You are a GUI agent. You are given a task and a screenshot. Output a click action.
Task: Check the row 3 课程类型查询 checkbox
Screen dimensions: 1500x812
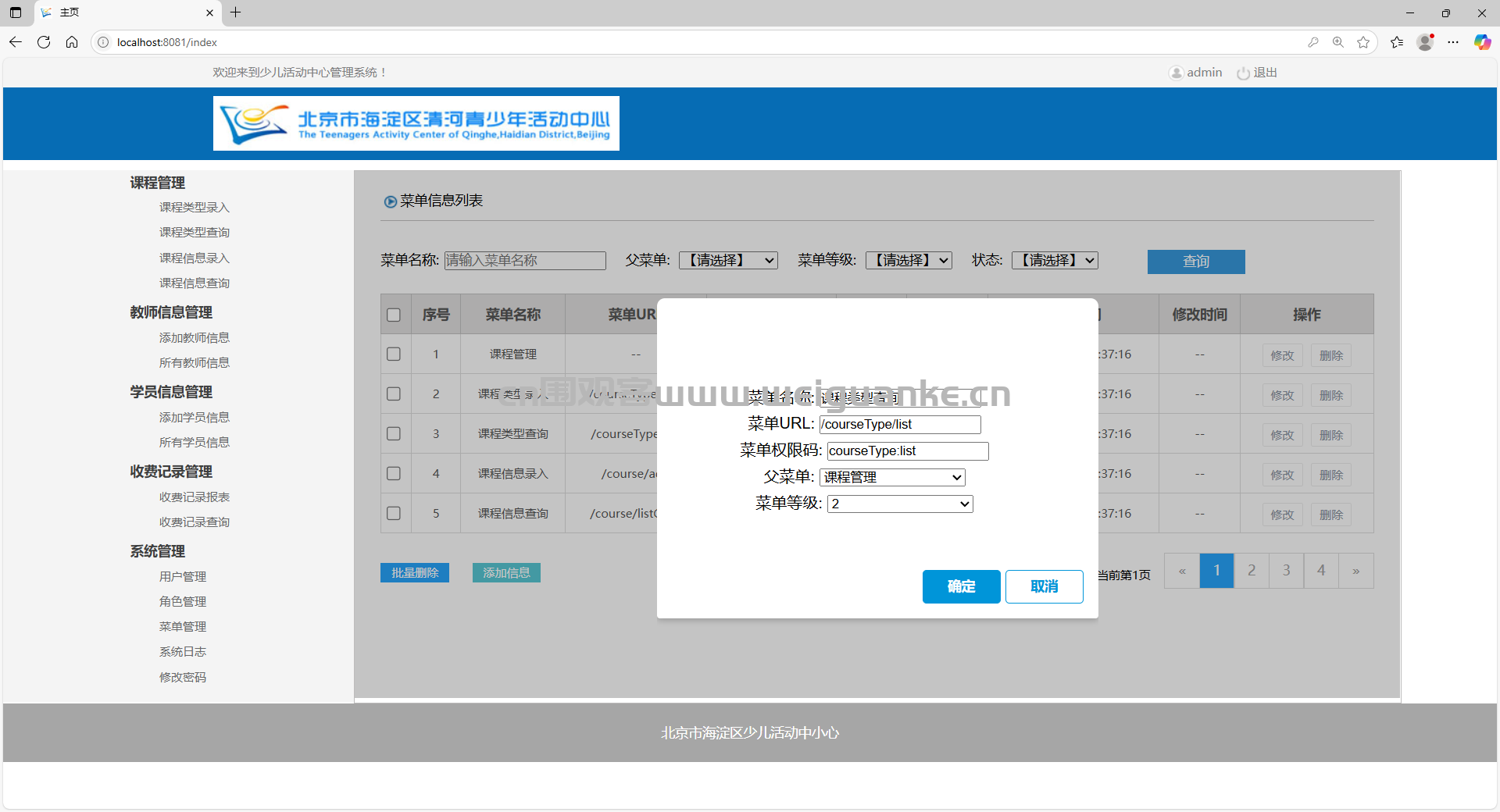click(x=394, y=433)
